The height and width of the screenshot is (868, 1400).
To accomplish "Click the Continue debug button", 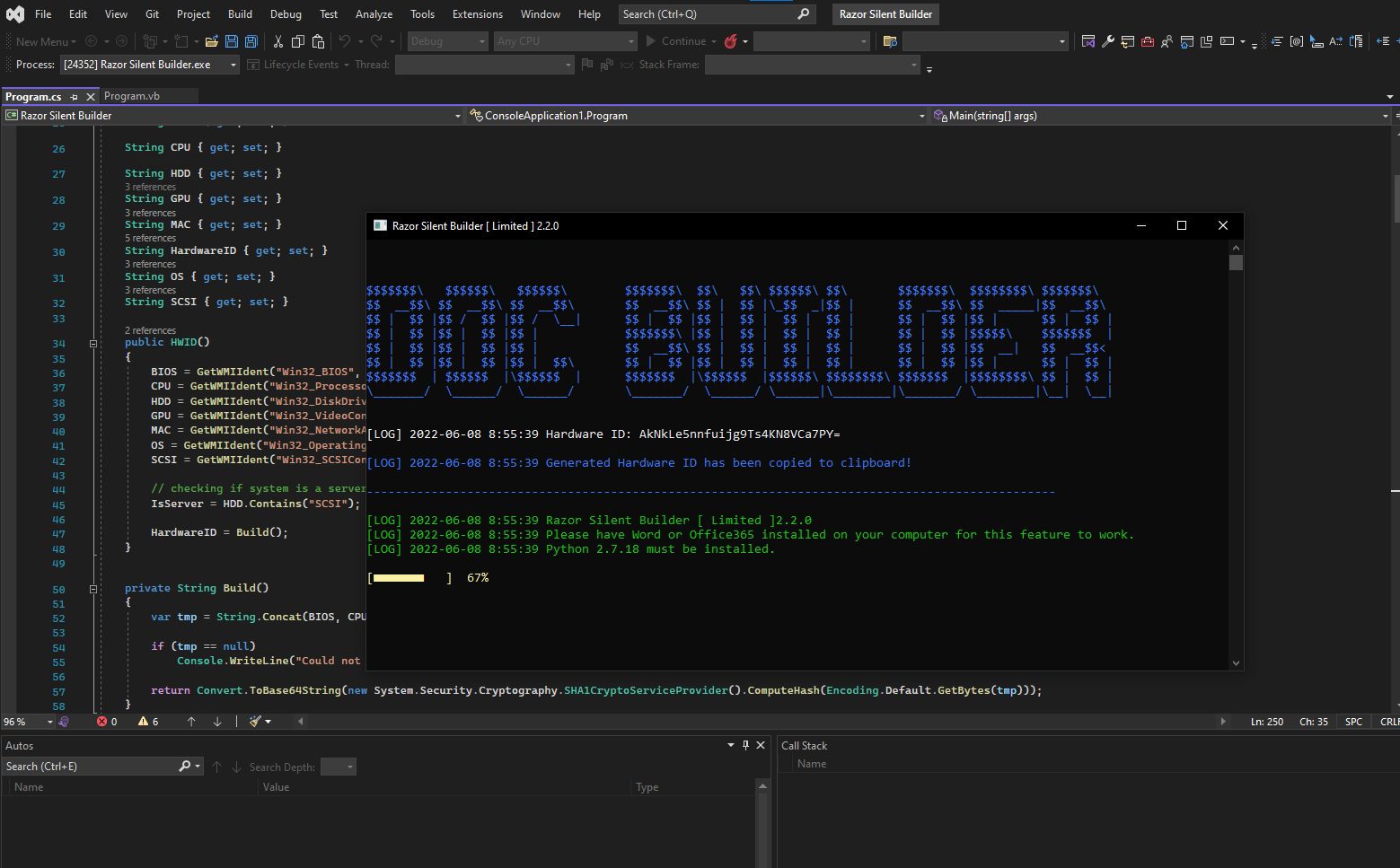I will [x=675, y=41].
